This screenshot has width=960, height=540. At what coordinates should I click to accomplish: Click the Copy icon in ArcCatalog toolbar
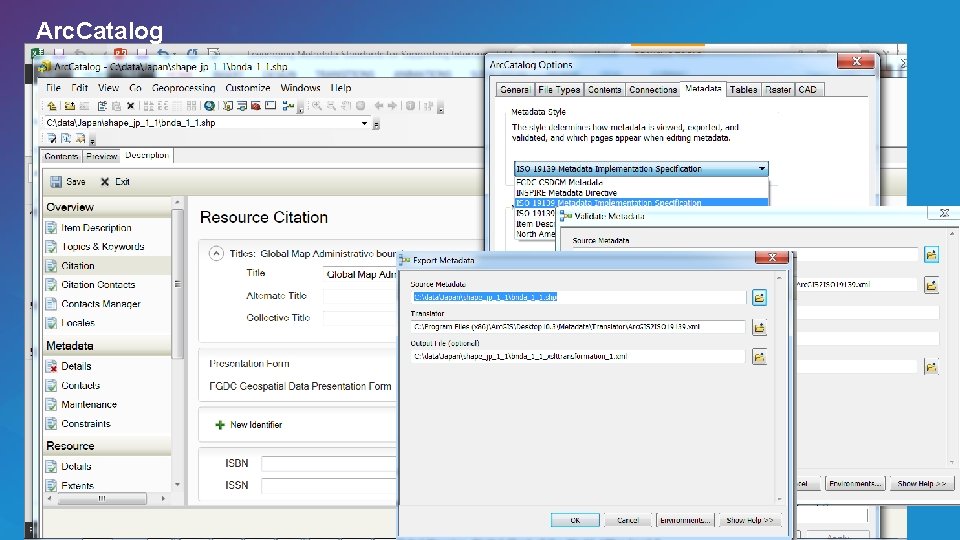(x=102, y=106)
